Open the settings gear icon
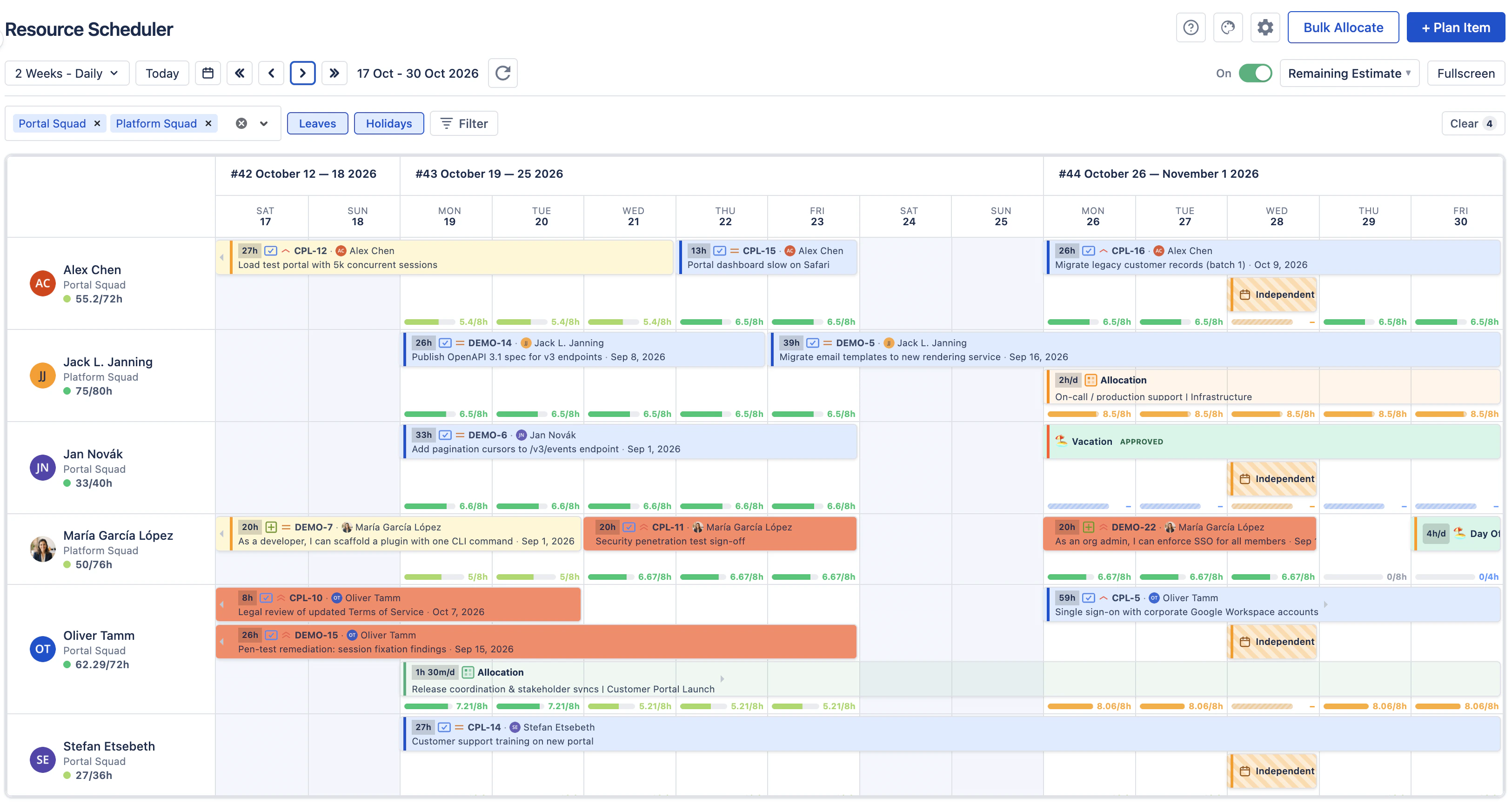 pos(1265,27)
